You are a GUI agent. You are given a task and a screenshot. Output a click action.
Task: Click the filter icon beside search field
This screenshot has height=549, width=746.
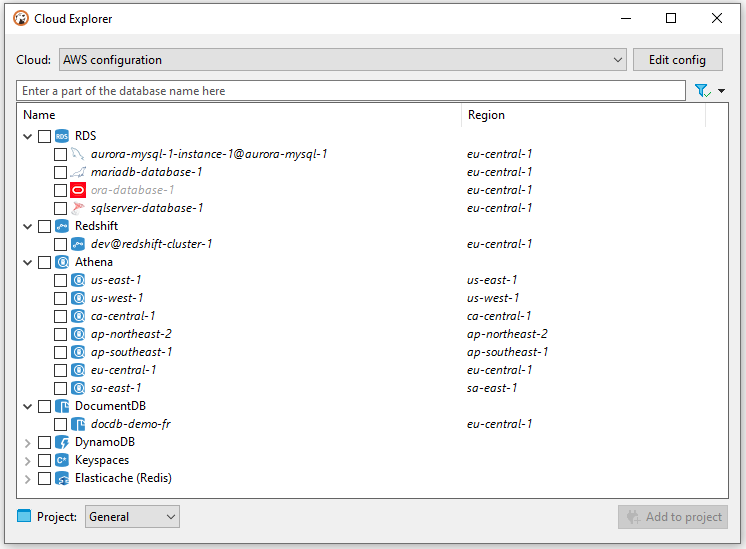click(703, 91)
